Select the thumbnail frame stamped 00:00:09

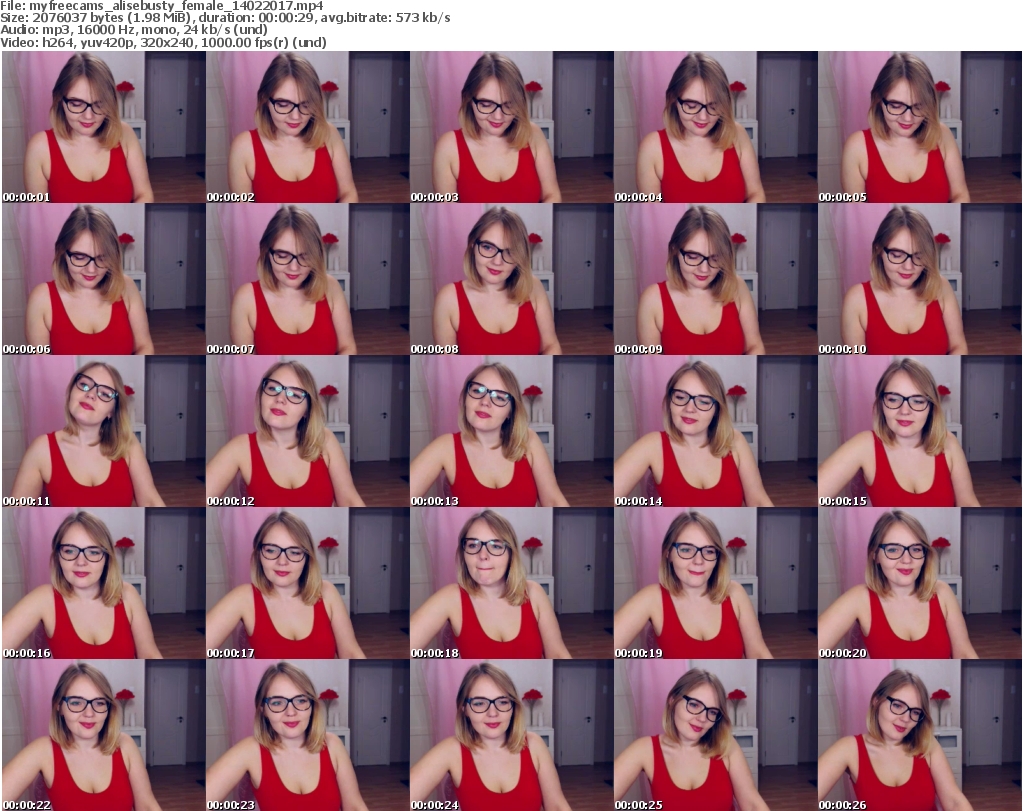(x=715, y=279)
